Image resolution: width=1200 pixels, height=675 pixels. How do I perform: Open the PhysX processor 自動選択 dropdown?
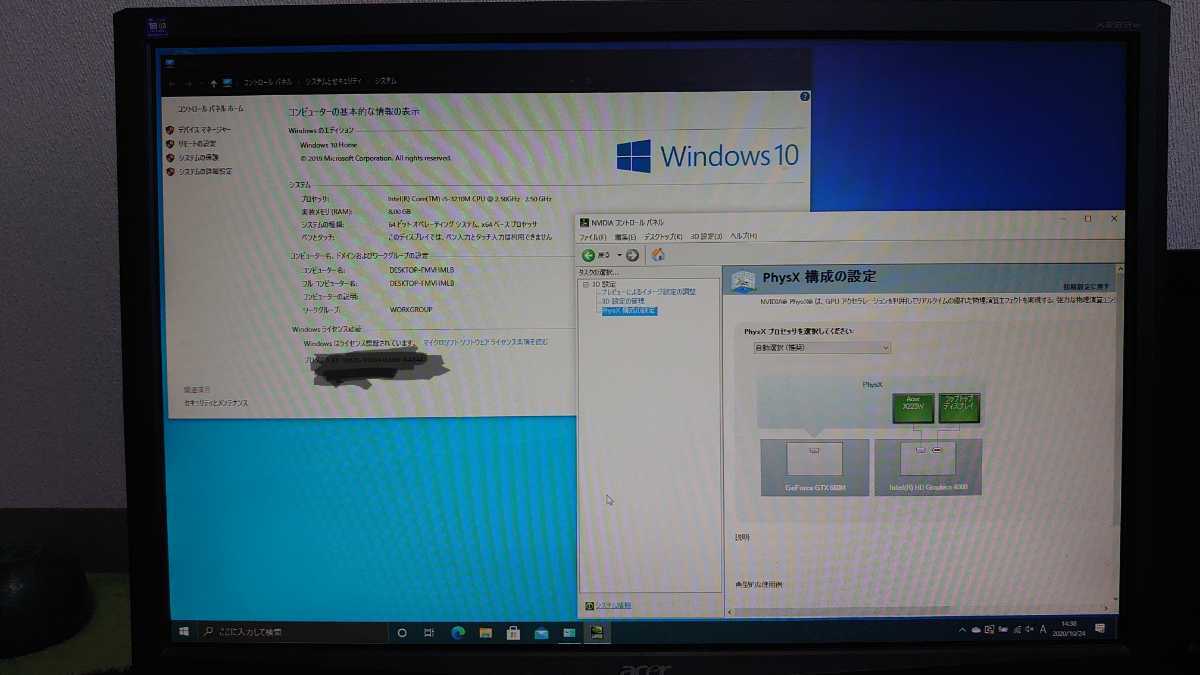[x=822, y=347]
